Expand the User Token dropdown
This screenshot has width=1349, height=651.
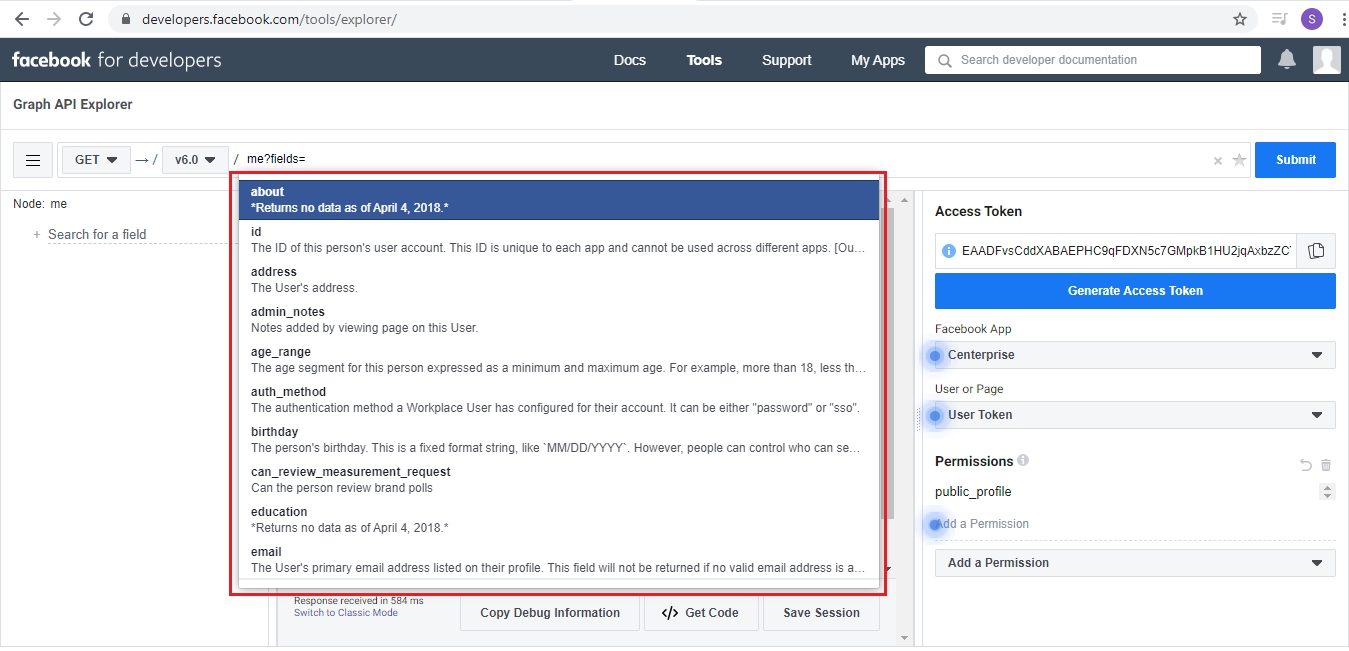click(x=1135, y=415)
